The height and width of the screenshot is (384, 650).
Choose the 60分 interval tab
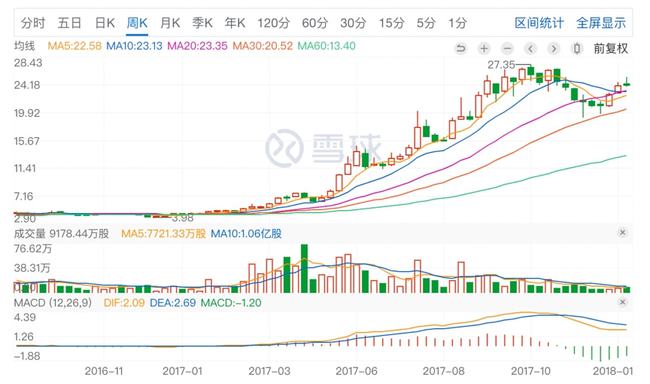pyautogui.click(x=315, y=23)
